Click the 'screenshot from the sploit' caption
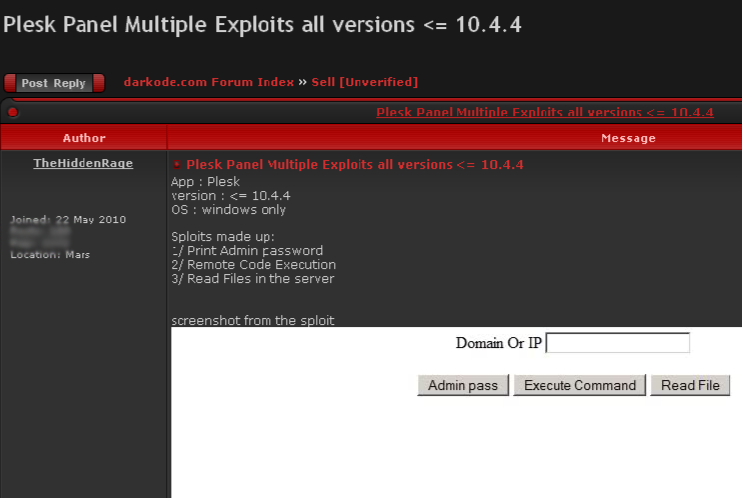This screenshot has height=498, width=742. click(x=253, y=320)
